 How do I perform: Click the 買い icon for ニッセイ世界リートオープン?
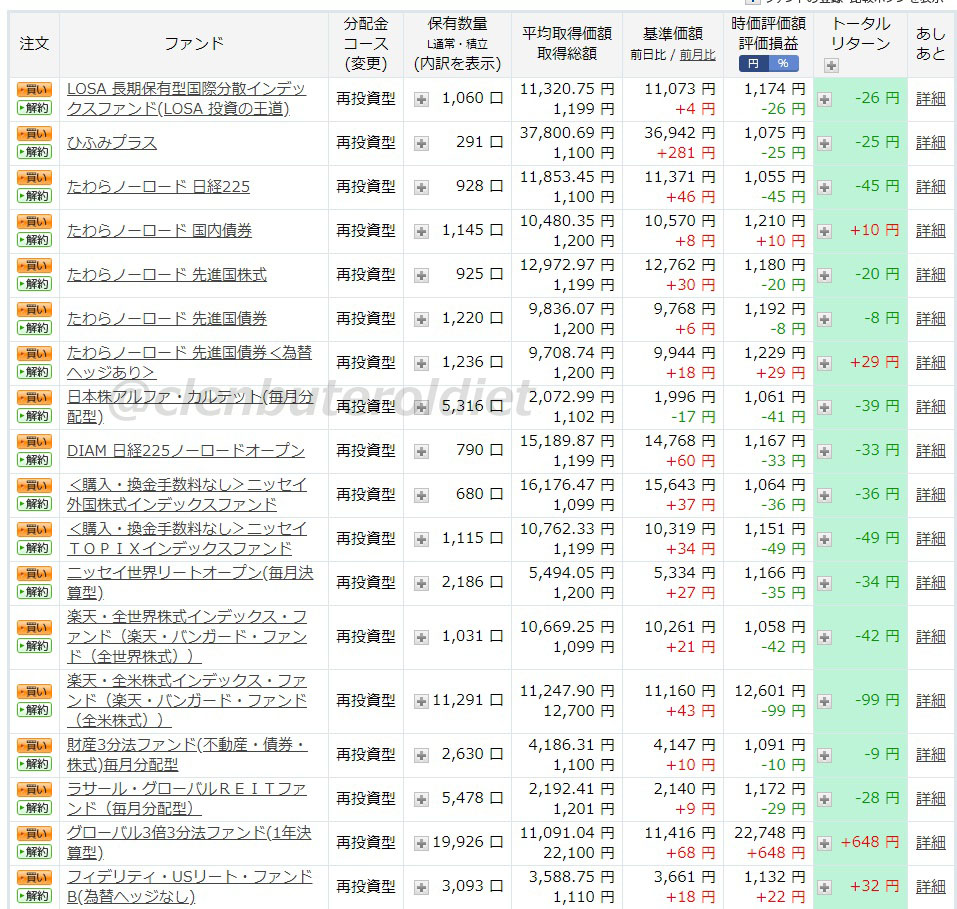[33, 574]
